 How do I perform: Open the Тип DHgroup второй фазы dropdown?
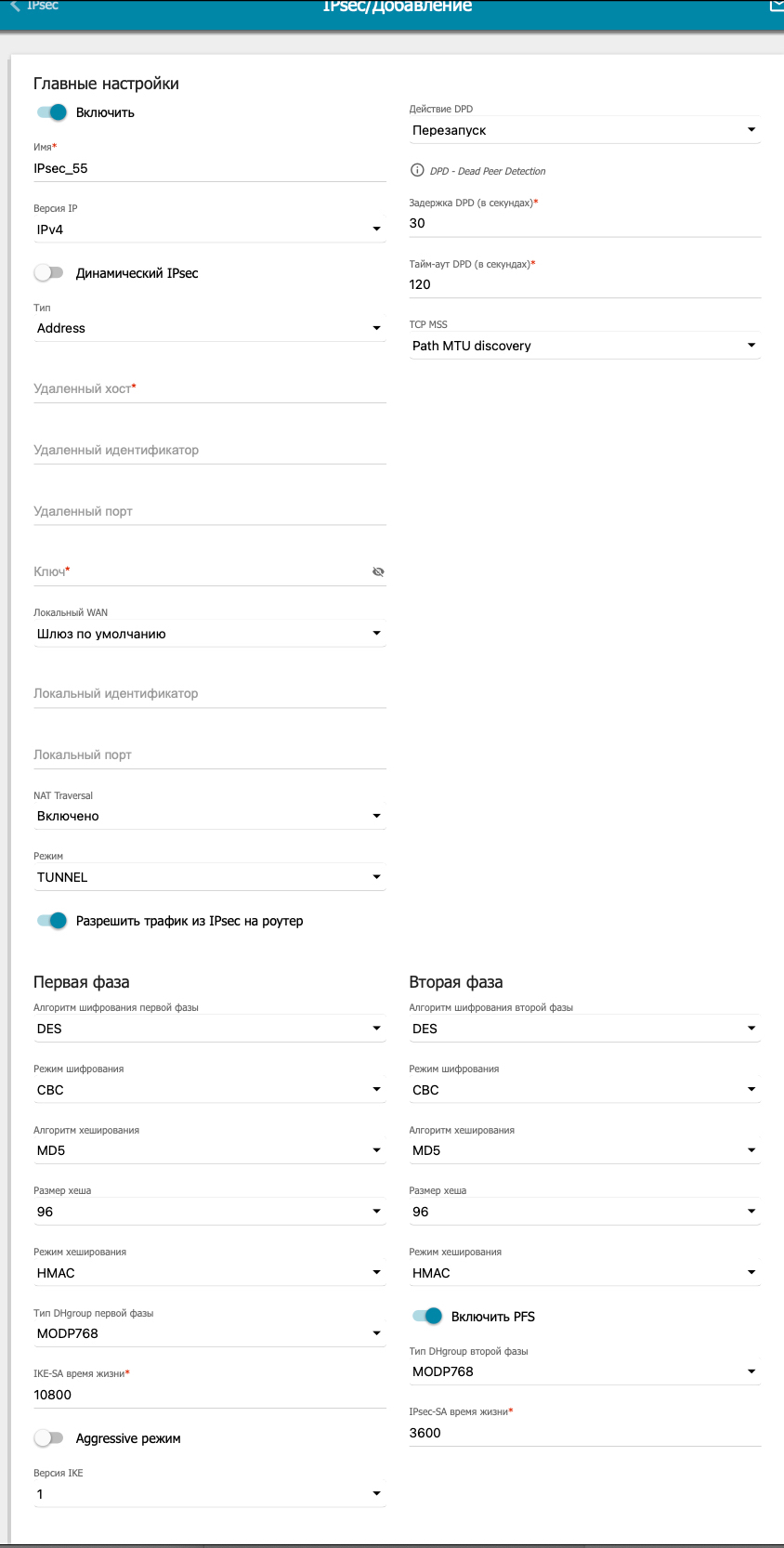584,1371
